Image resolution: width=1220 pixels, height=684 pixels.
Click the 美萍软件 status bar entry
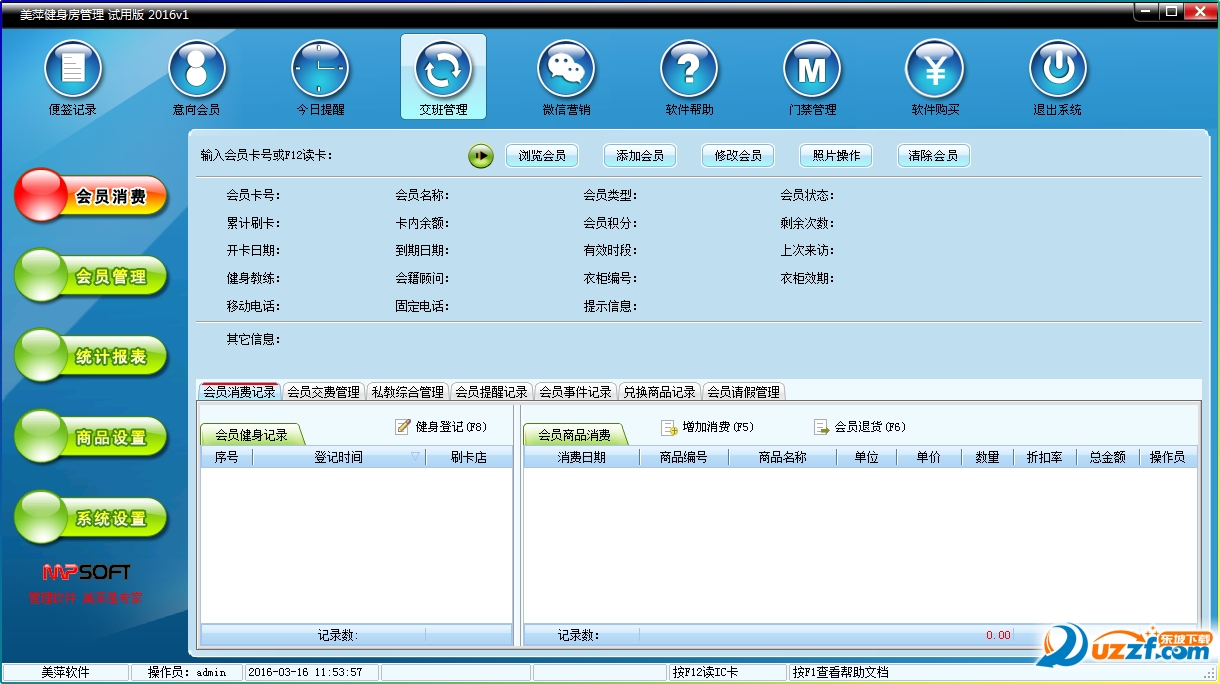(x=65, y=673)
